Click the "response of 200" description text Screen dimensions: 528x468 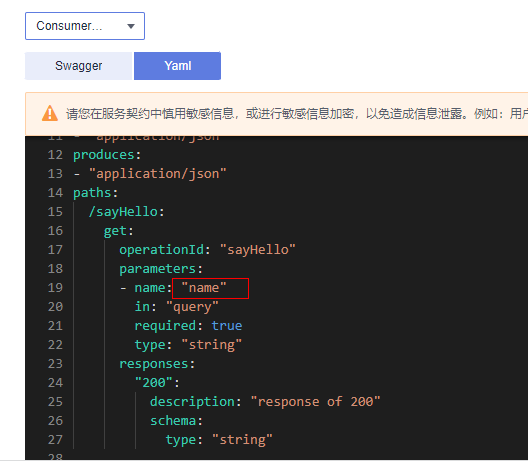point(316,402)
